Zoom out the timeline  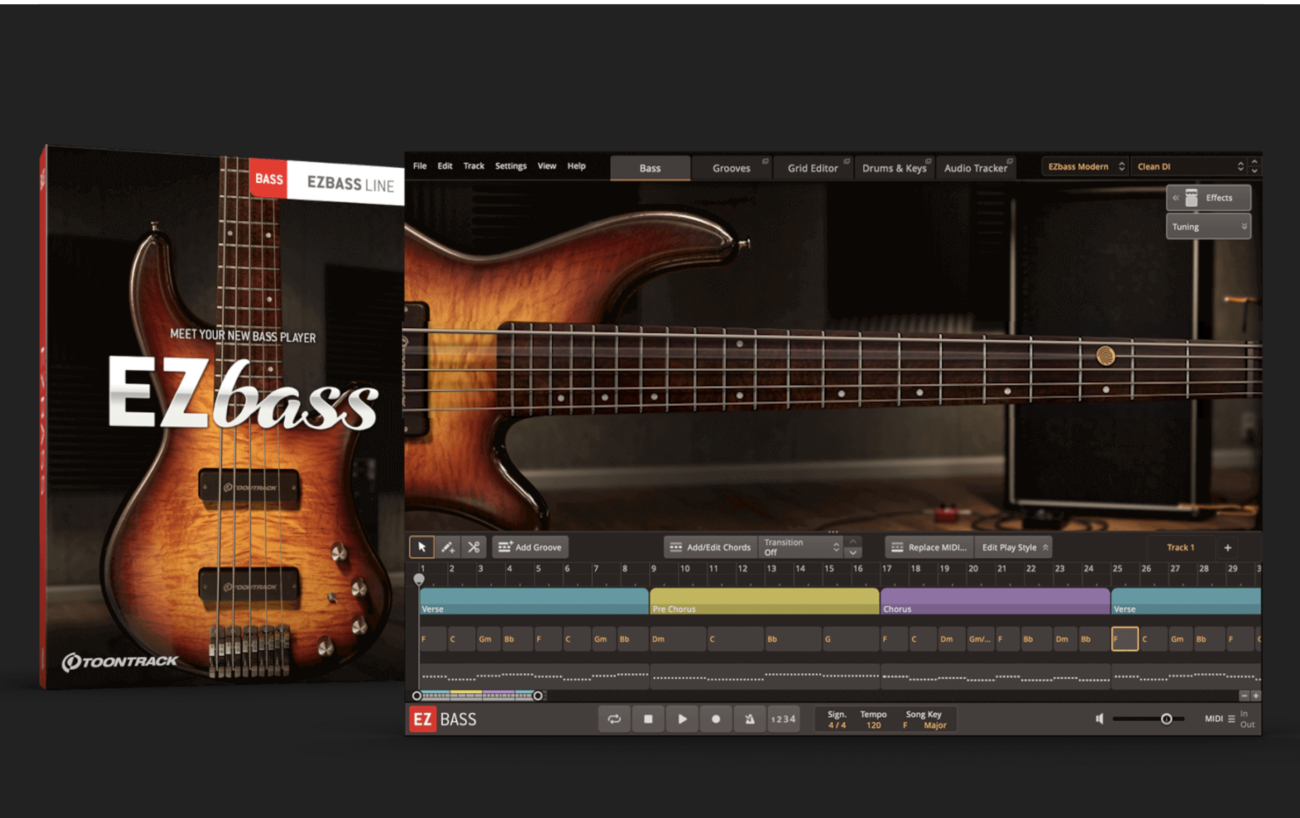[x=1244, y=696]
